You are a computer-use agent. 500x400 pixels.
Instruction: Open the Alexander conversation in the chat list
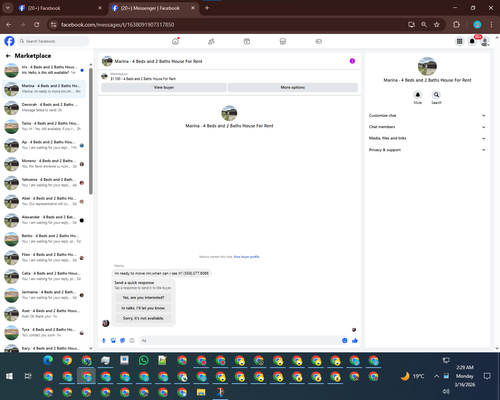coord(44,220)
